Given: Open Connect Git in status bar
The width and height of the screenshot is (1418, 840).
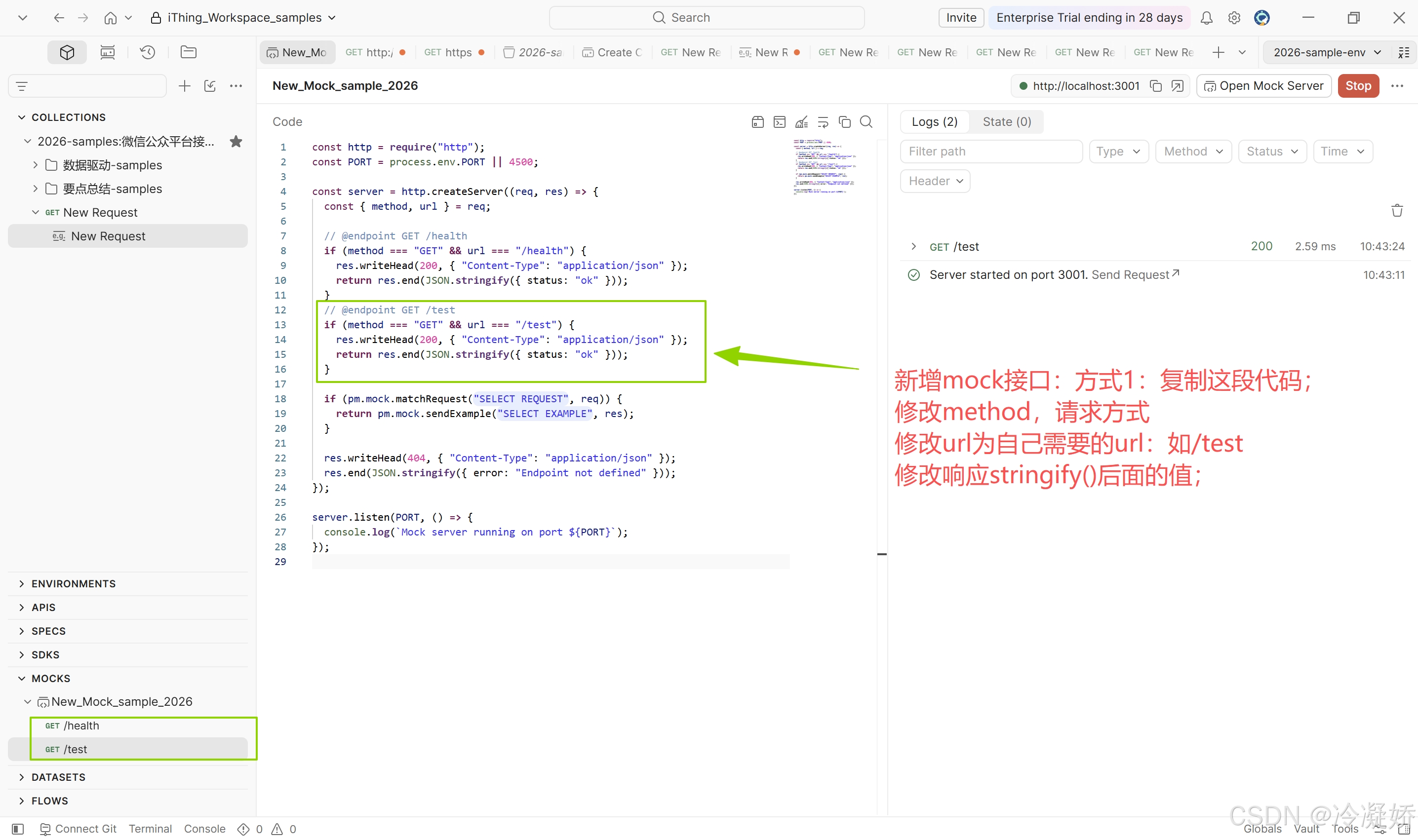Looking at the screenshot, I should tap(78, 829).
